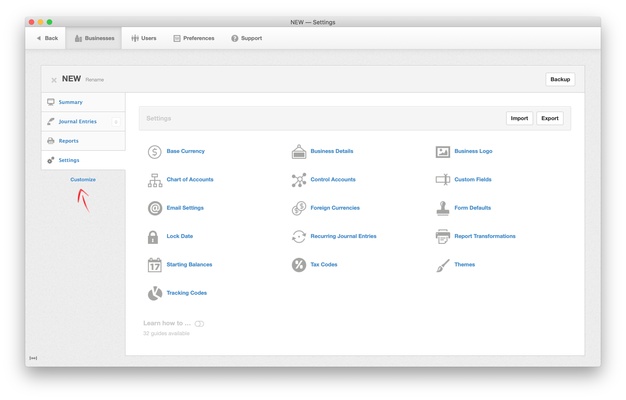
Task: Open the Foreign Currencies link
Action: tap(335, 208)
